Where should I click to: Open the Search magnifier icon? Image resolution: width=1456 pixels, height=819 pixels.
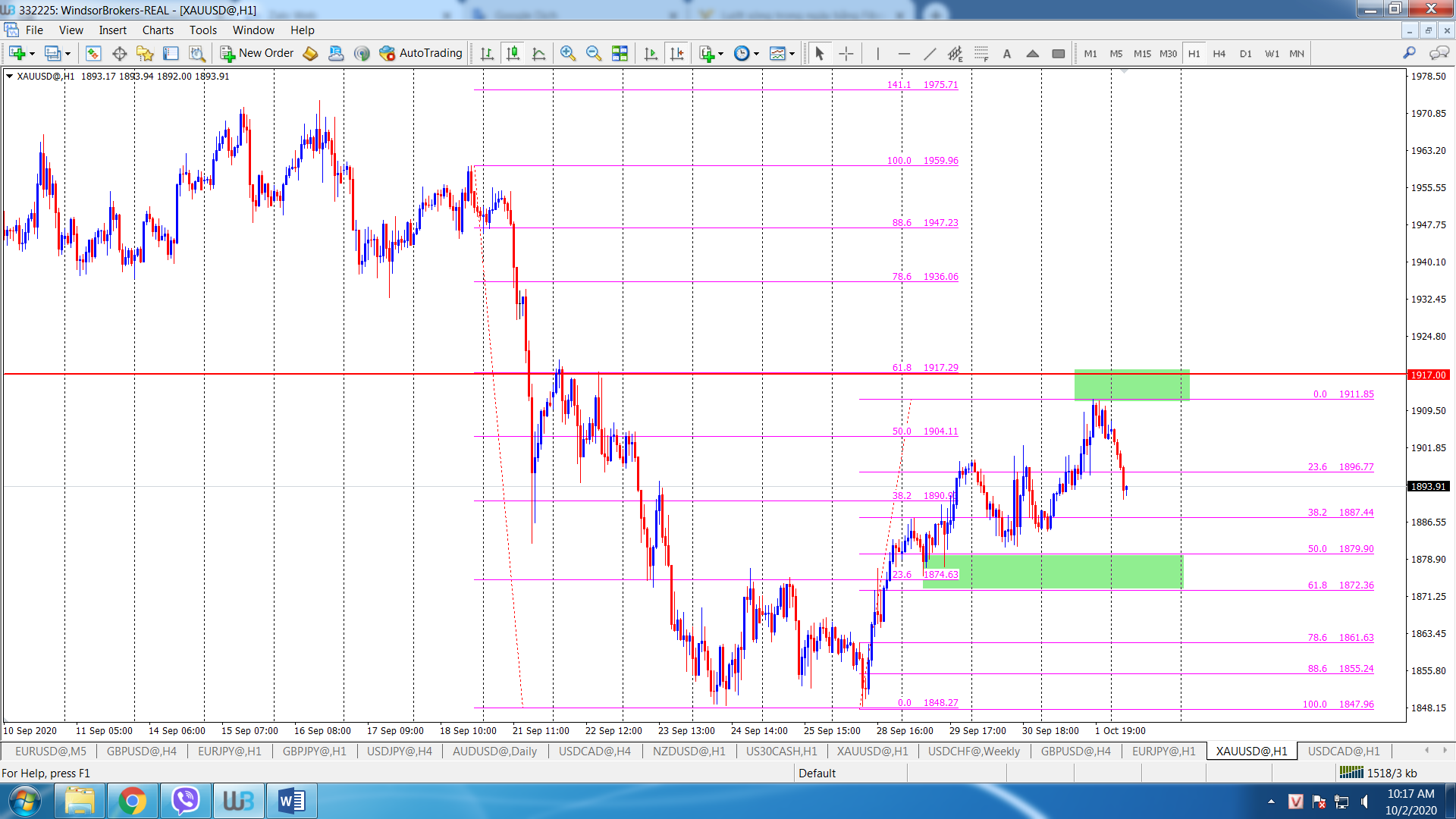(1409, 53)
